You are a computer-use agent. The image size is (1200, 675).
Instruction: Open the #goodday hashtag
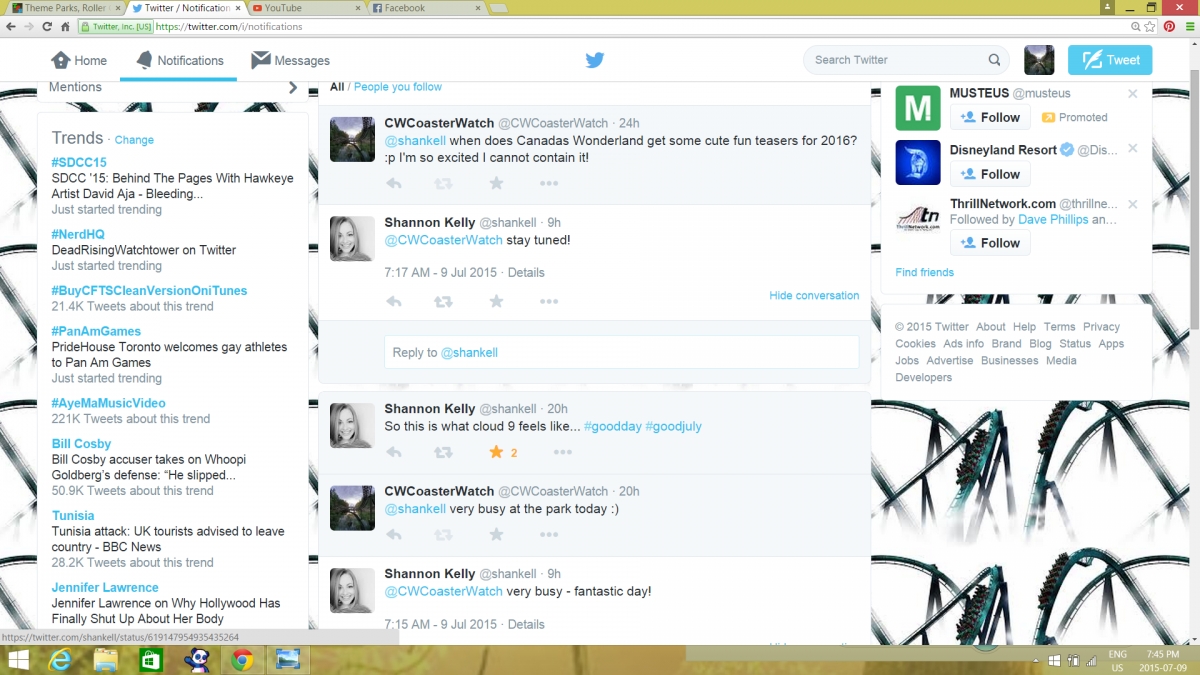[x=612, y=426]
